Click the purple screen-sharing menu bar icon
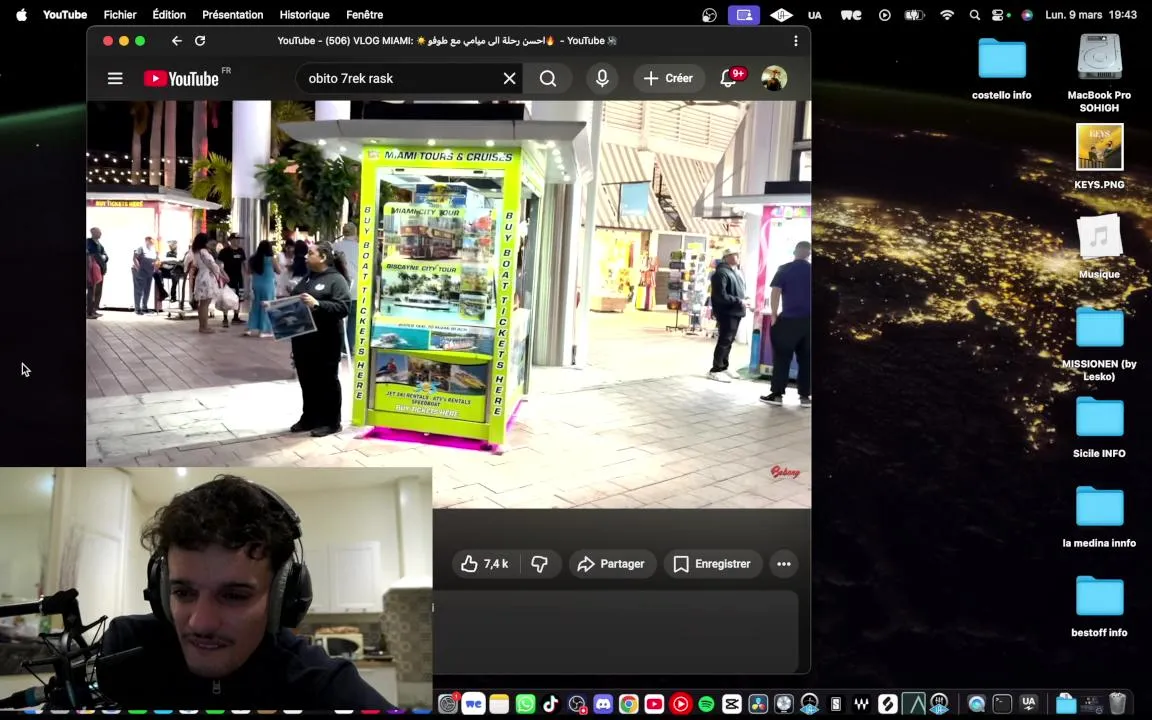The image size is (1152, 720). coord(744,15)
